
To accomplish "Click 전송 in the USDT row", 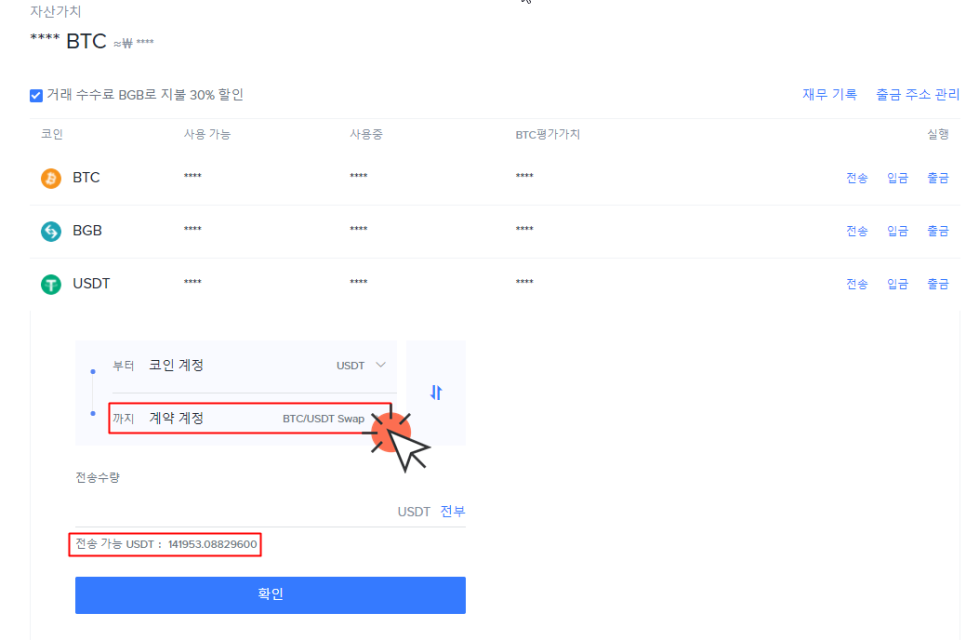I will pos(857,284).
